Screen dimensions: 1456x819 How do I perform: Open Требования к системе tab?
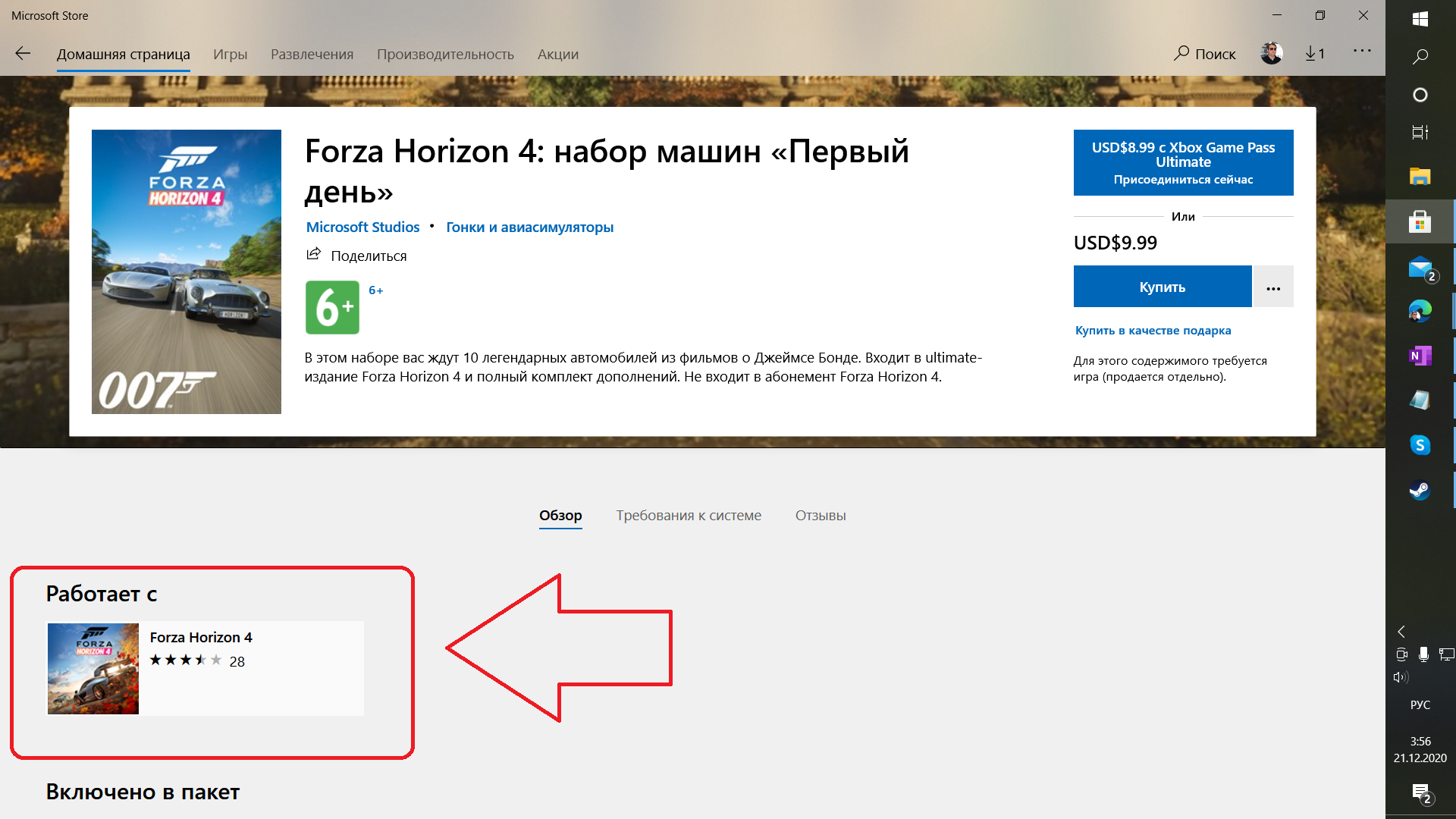click(x=689, y=516)
